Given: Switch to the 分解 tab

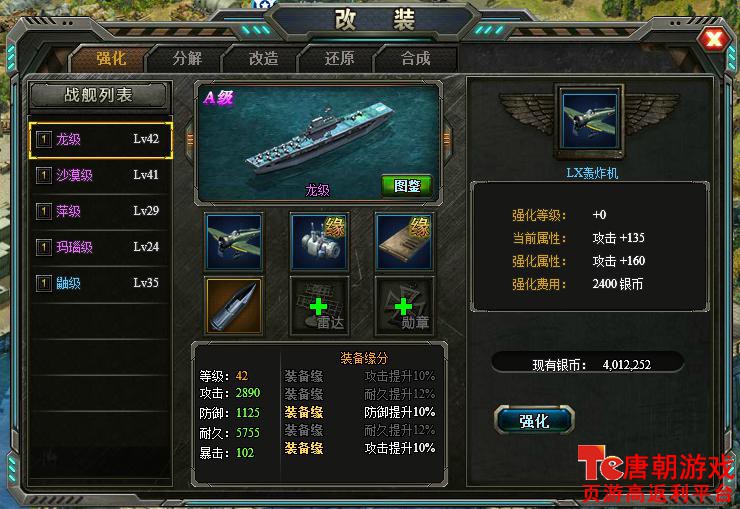Looking at the screenshot, I should click(x=187, y=58).
